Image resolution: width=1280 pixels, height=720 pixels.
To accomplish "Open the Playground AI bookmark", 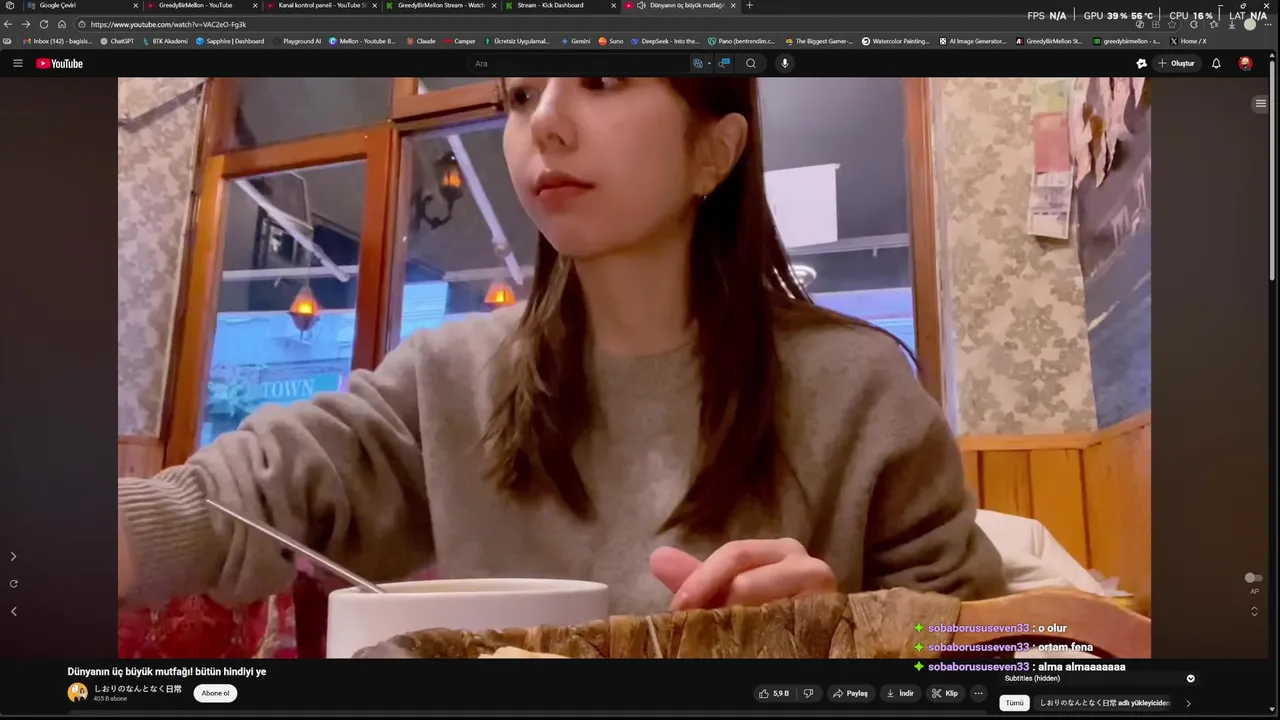I will tap(297, 41).
